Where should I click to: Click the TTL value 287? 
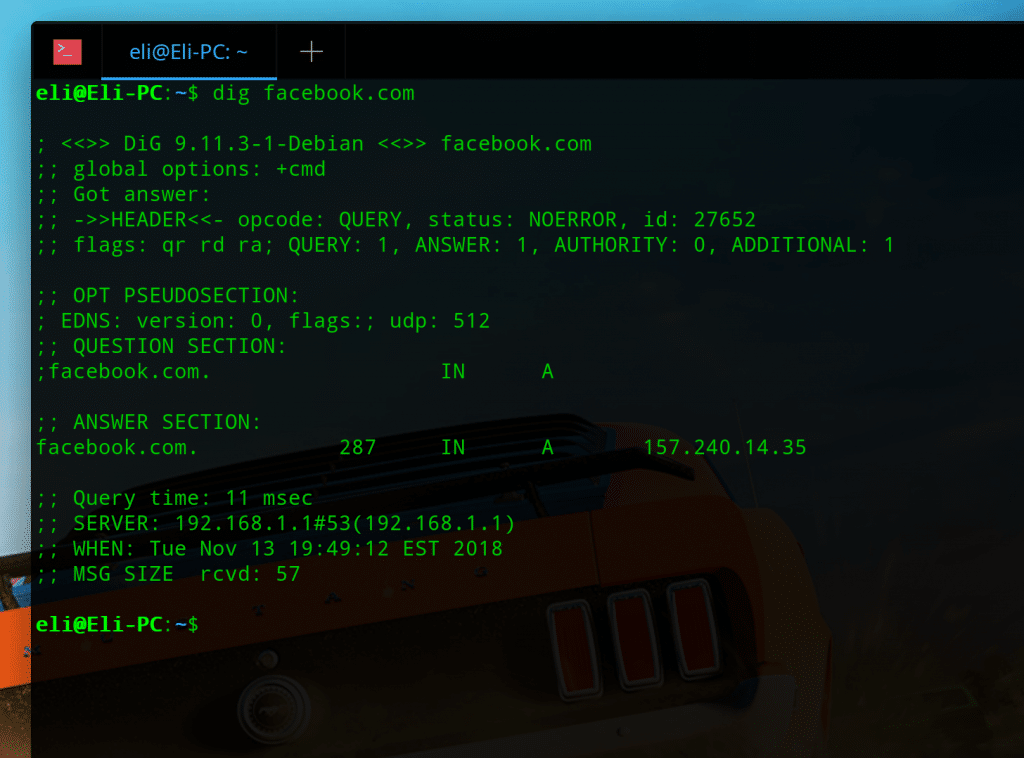(358, 448)
